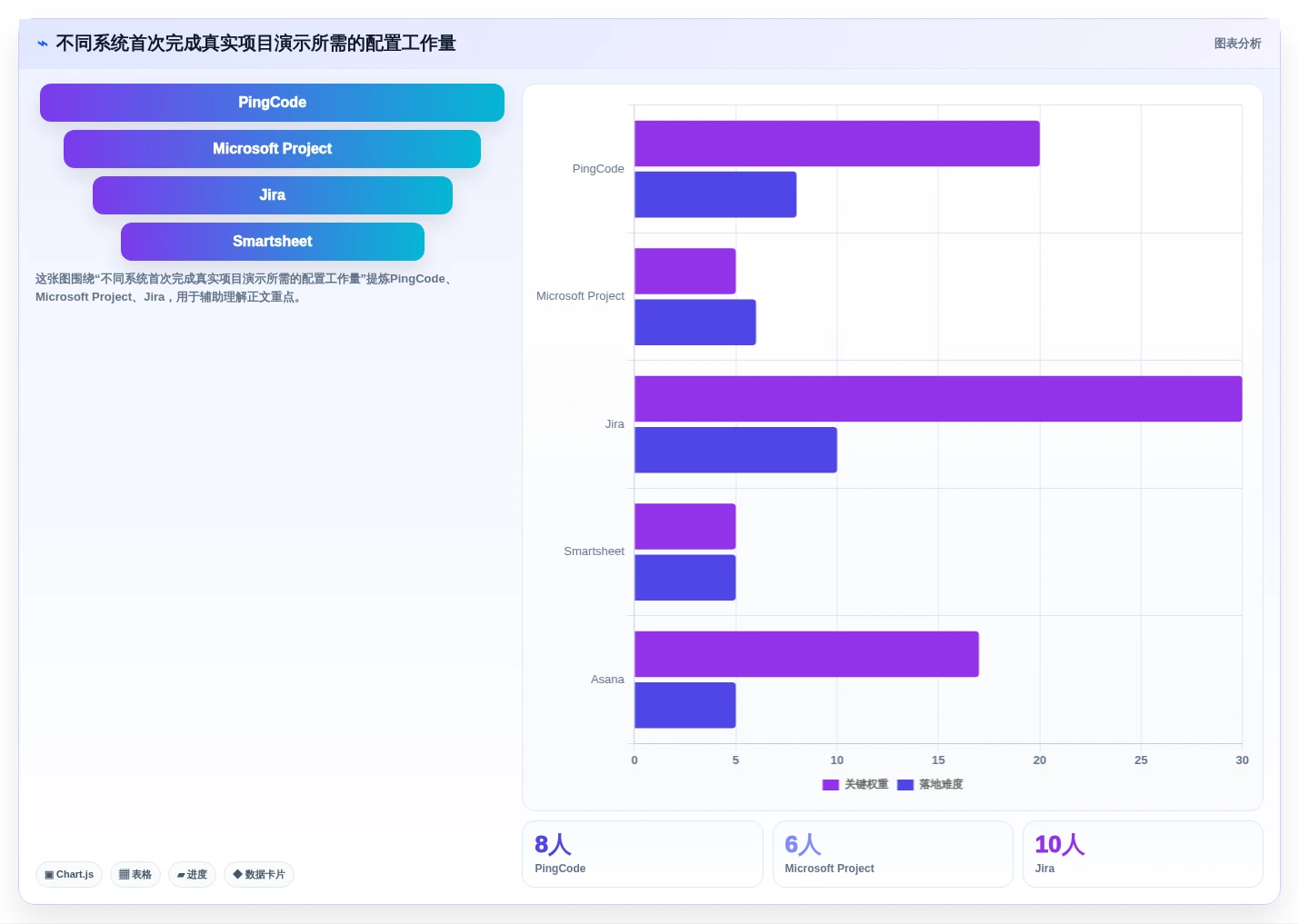
Task: Click the PingCode axis label
Action: [x=598, y=169]
